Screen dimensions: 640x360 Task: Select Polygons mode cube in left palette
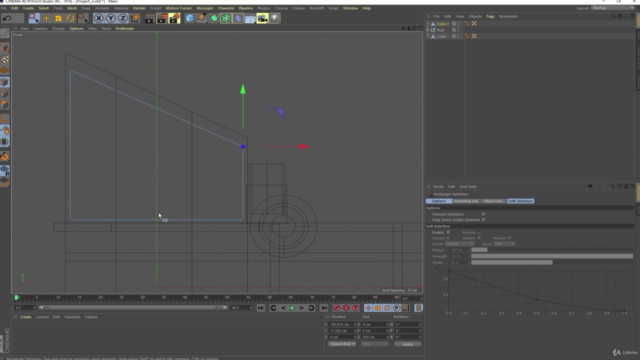point(4,105)
